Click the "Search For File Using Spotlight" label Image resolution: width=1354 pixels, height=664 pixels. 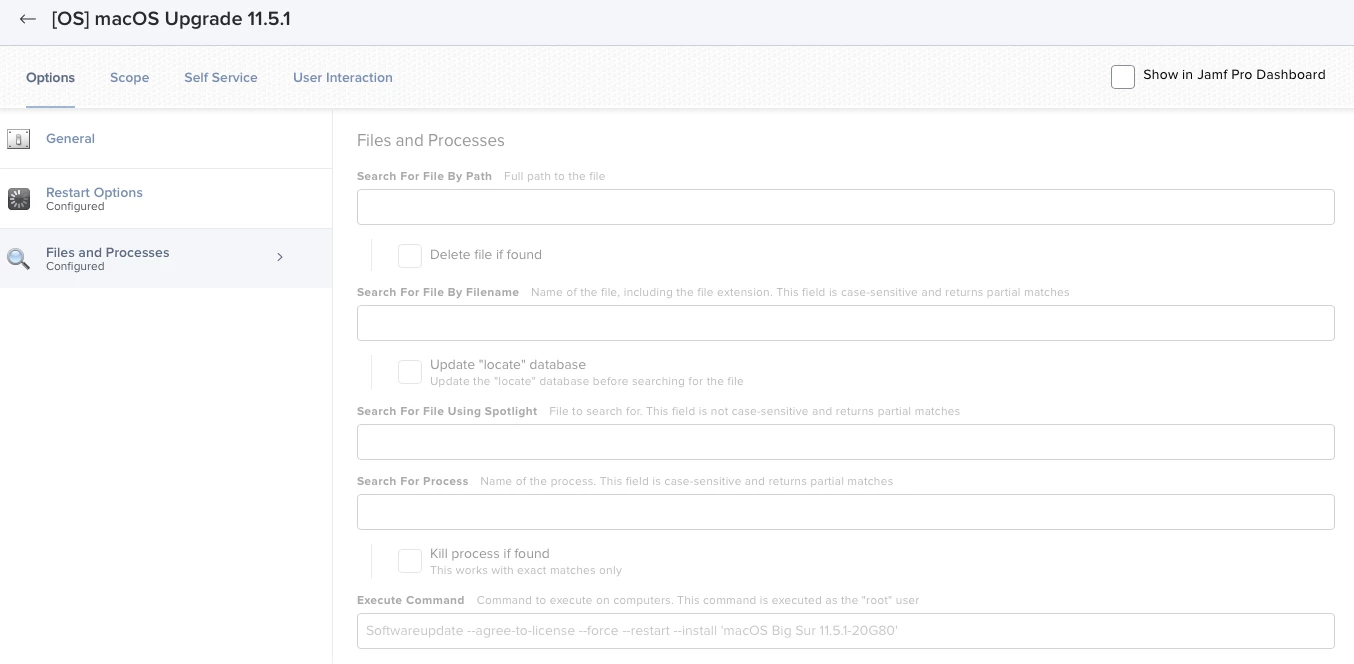pyautogui.click(x=447, y=411)
